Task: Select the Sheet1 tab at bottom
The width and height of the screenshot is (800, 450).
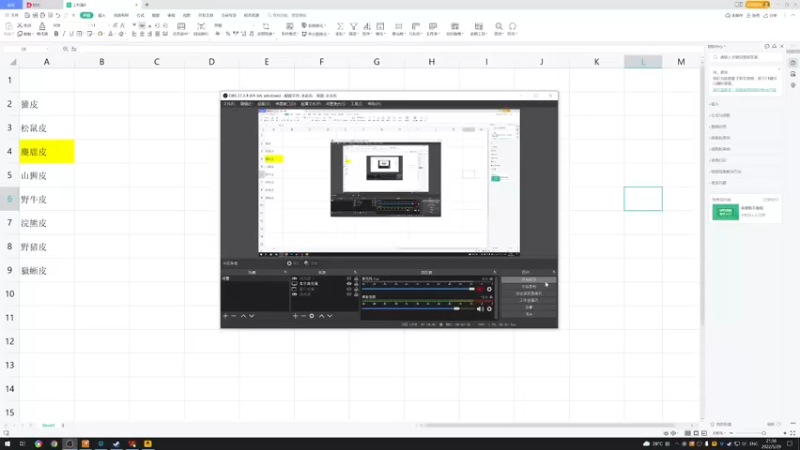Action: 48,426
